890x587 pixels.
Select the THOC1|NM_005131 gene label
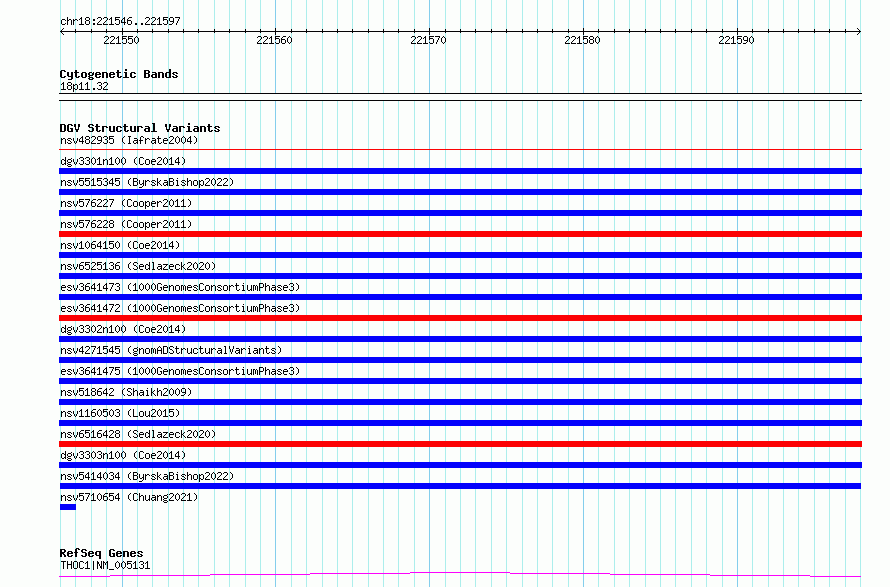105,565
